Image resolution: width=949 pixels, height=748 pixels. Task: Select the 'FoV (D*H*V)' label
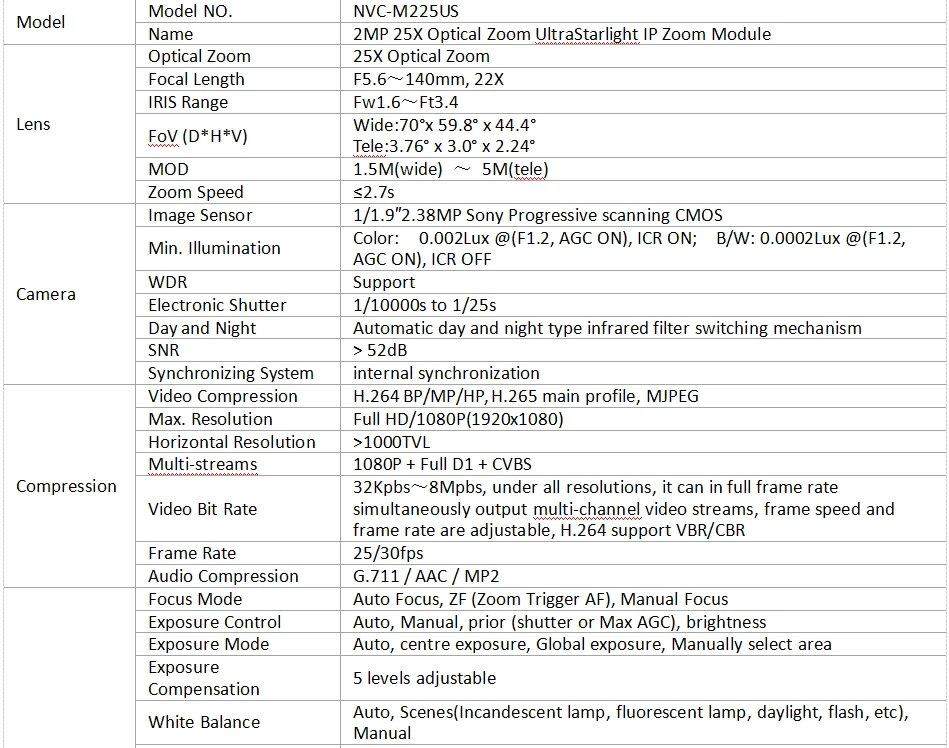tap(198, 136)
